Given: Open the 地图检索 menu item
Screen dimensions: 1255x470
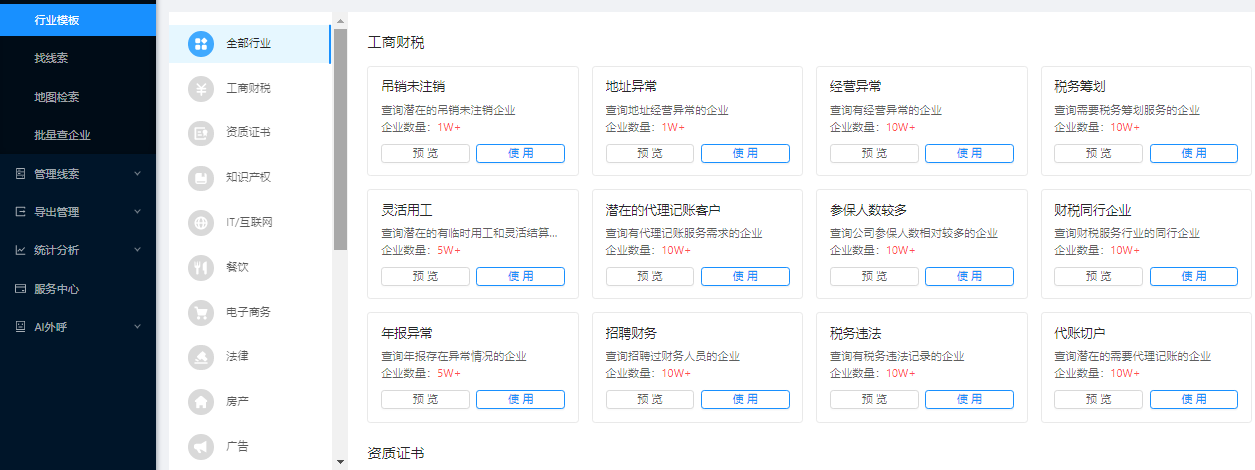Looking at the screenshot, I should tap(78, 97).
